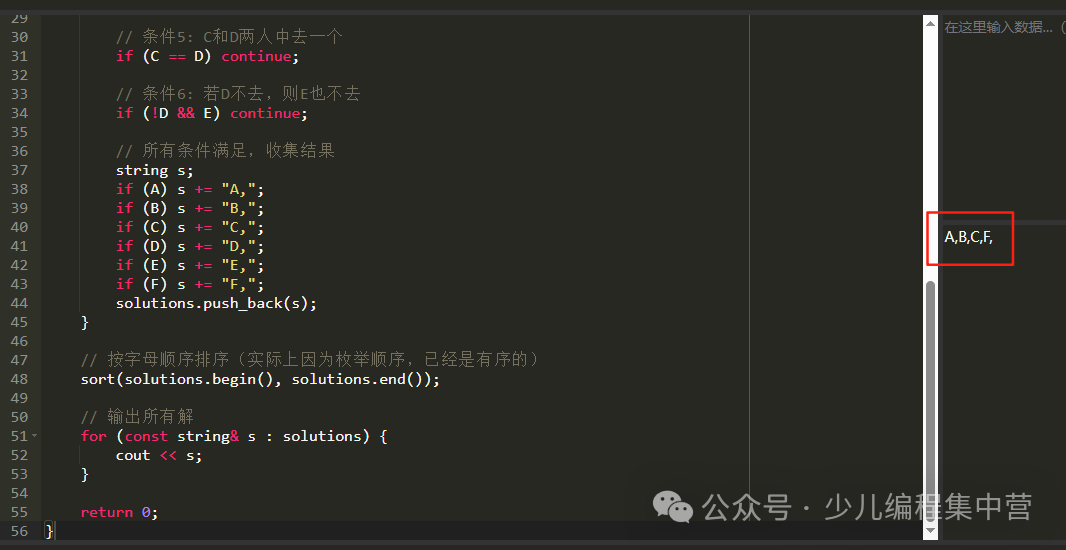Click code line "if (C == D) continue;"
Viewport: 1066px width, 550px height.
[207, 56]
